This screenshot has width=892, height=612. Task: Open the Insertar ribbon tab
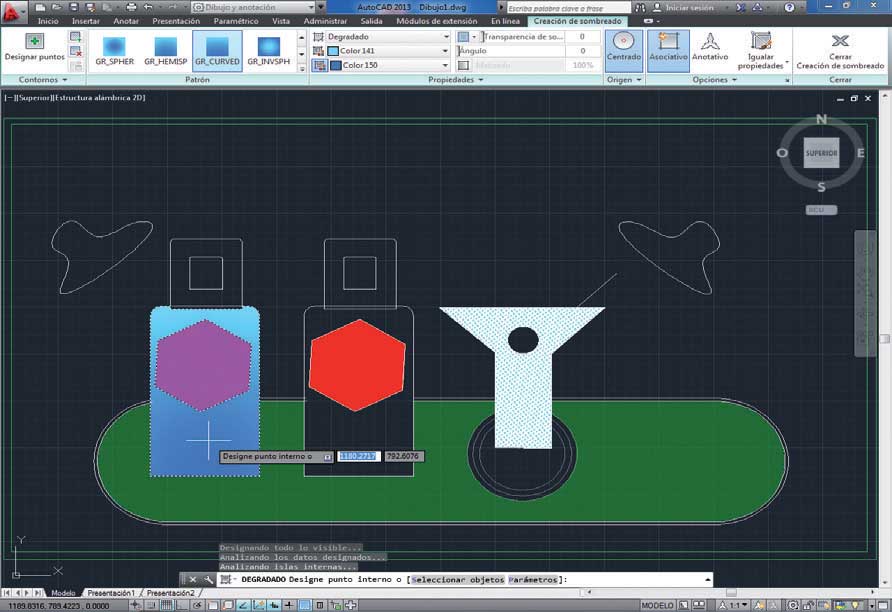pyautogui.click(x=86, y=21)
